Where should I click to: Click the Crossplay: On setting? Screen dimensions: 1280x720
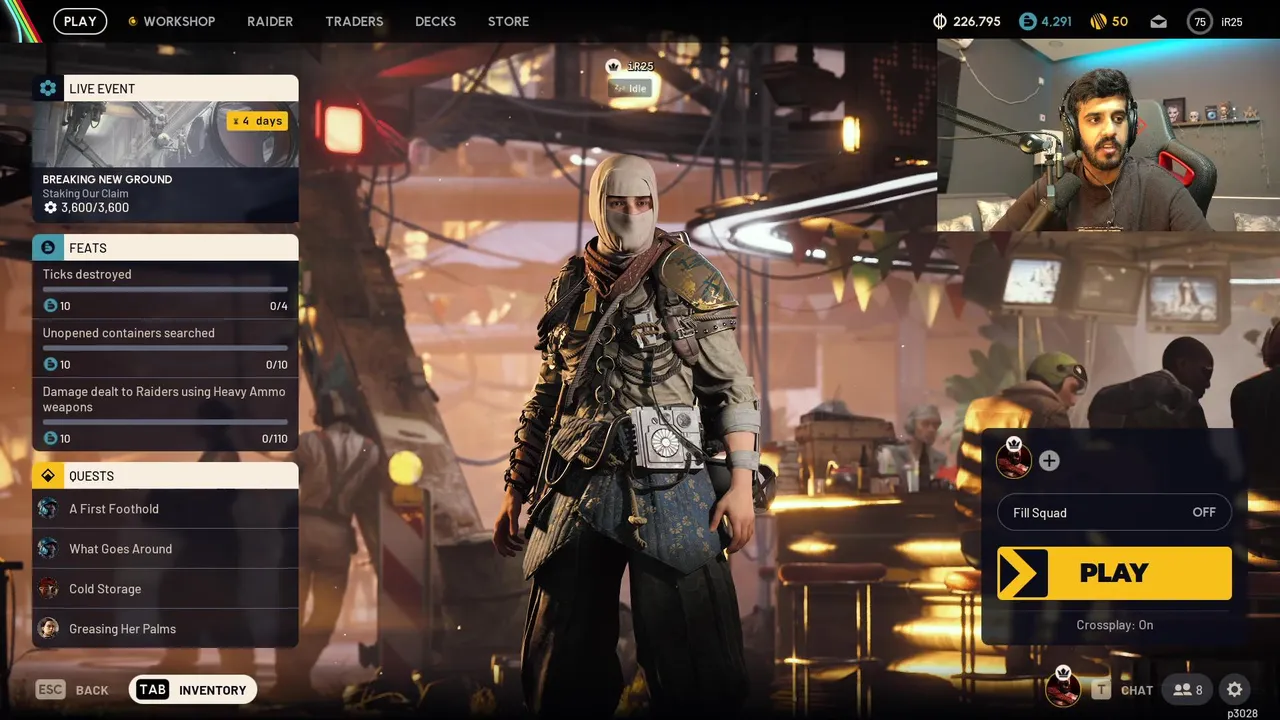[1114, 625]
